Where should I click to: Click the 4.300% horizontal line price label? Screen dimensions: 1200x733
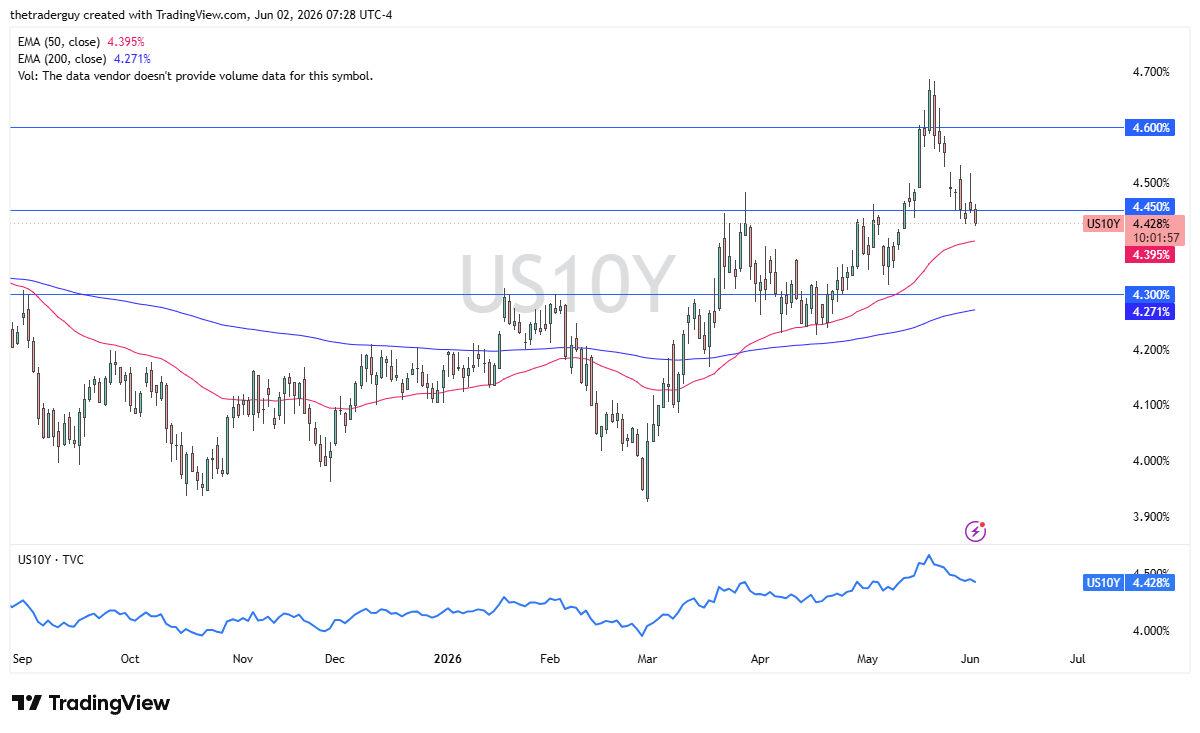[x=1149, y=295]
